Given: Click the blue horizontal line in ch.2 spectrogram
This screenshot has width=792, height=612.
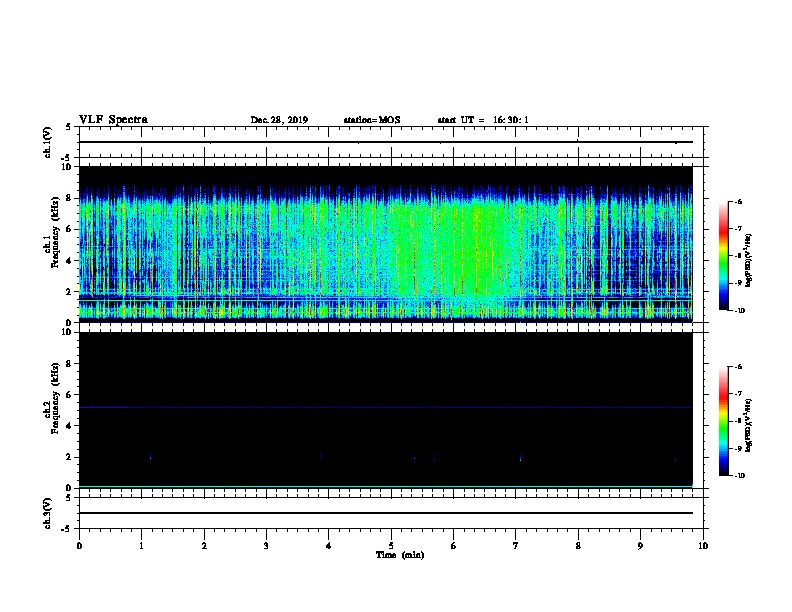Looking at the screenshot, I should [x=385, y=407].
